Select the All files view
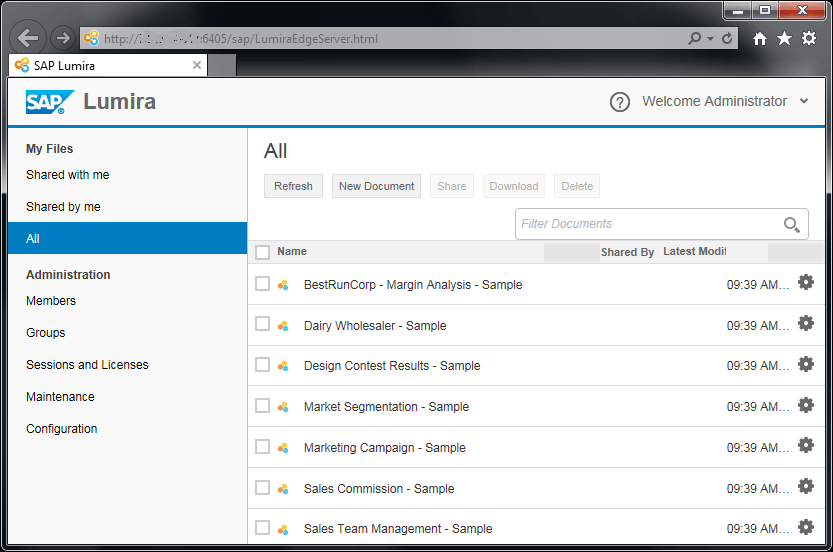The height and width of the screenshot is (552, 833). pyautogui.click(x=128, y=239)
